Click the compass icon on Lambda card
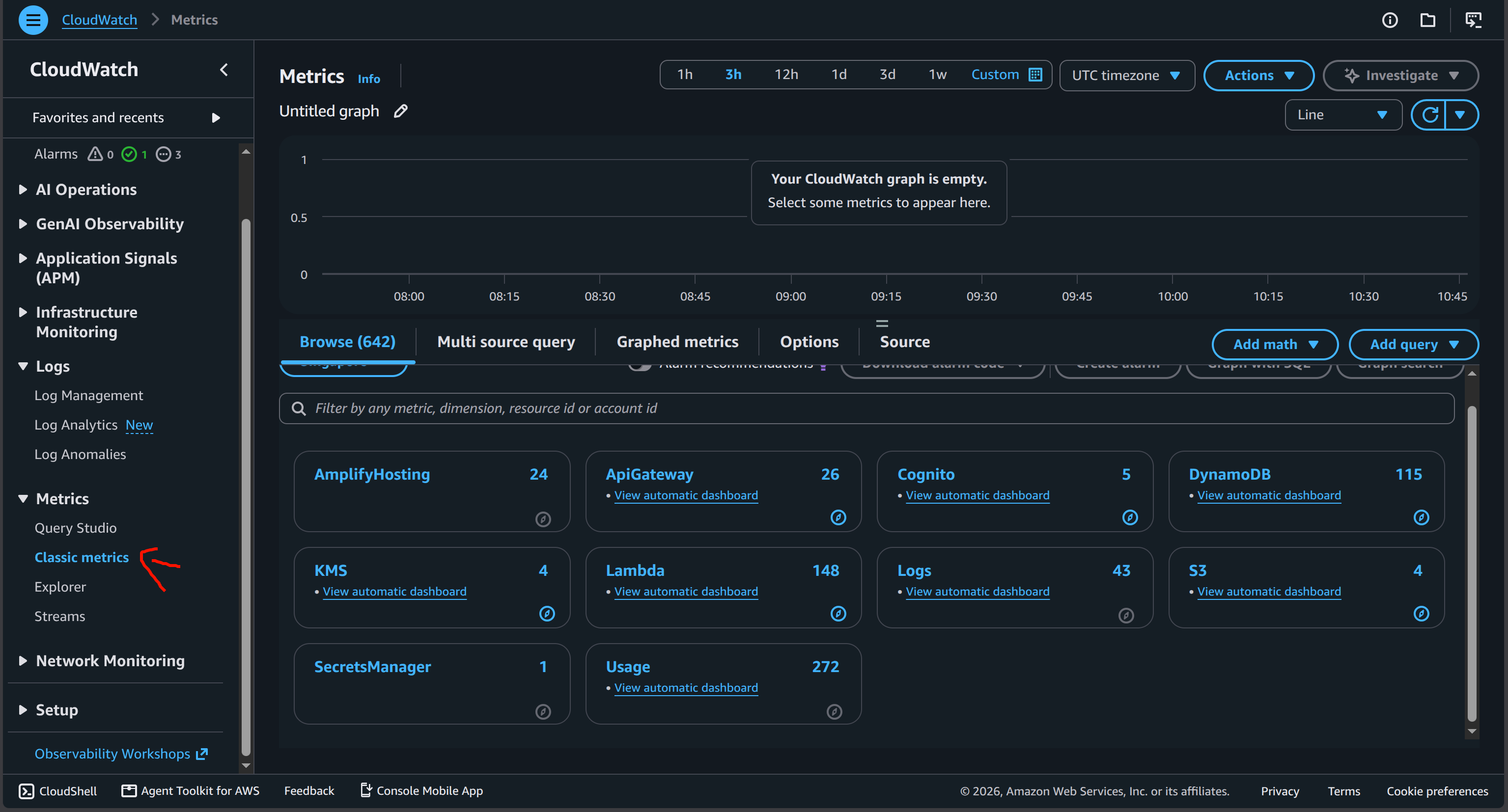 838,614
